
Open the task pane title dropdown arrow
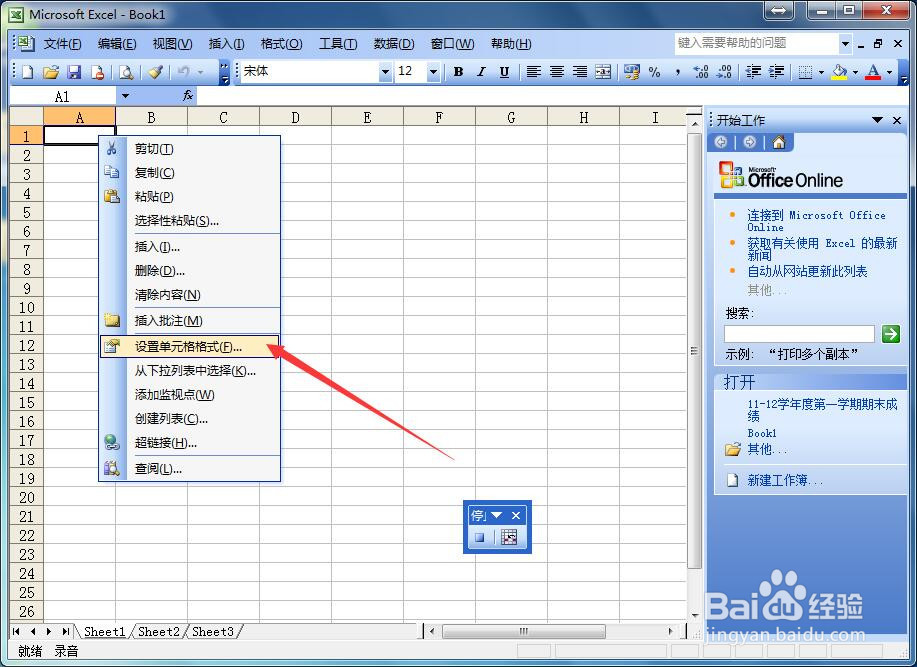point(877,120)
